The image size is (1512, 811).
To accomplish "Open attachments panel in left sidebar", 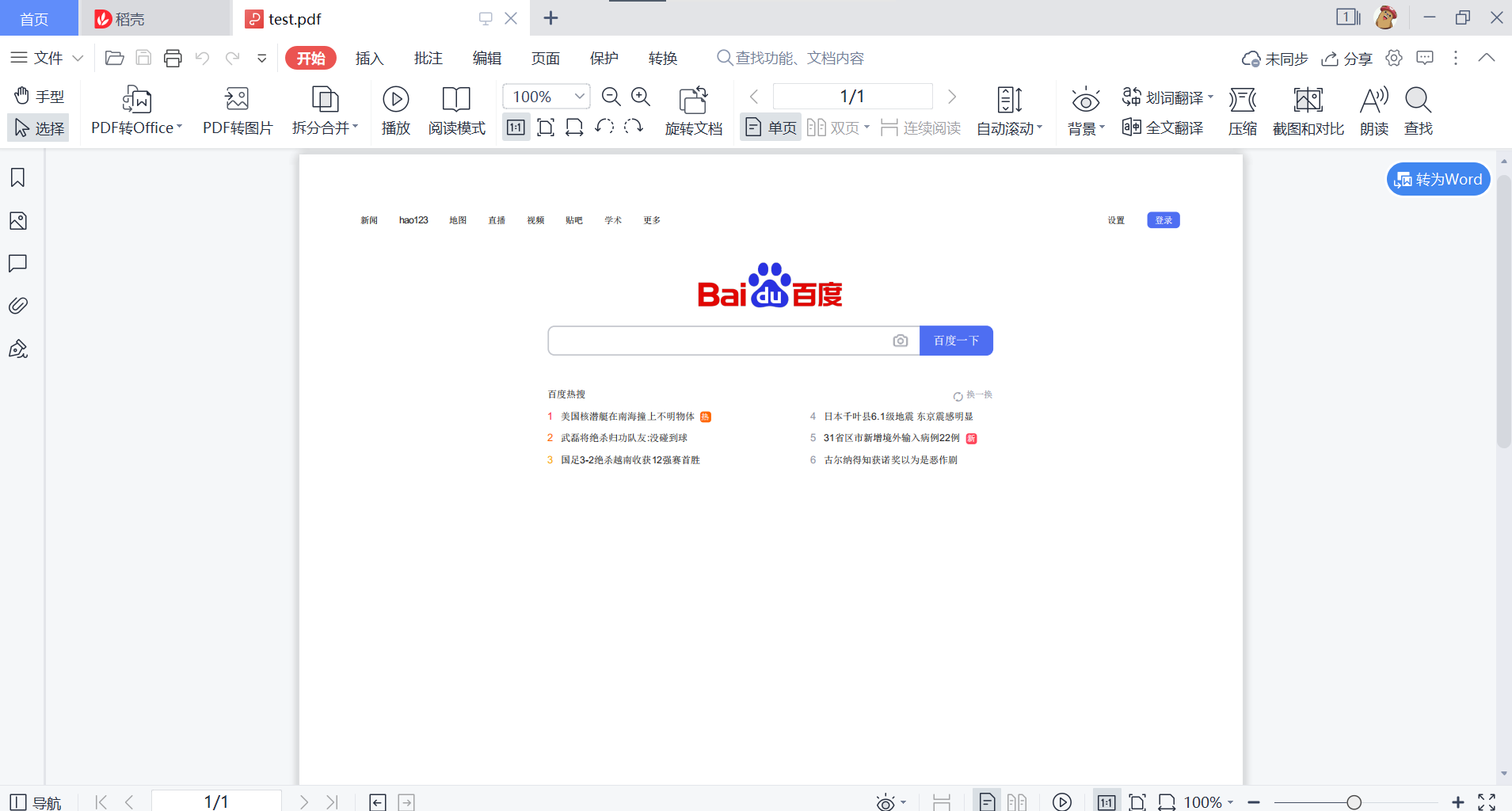I will coord(17,306).
